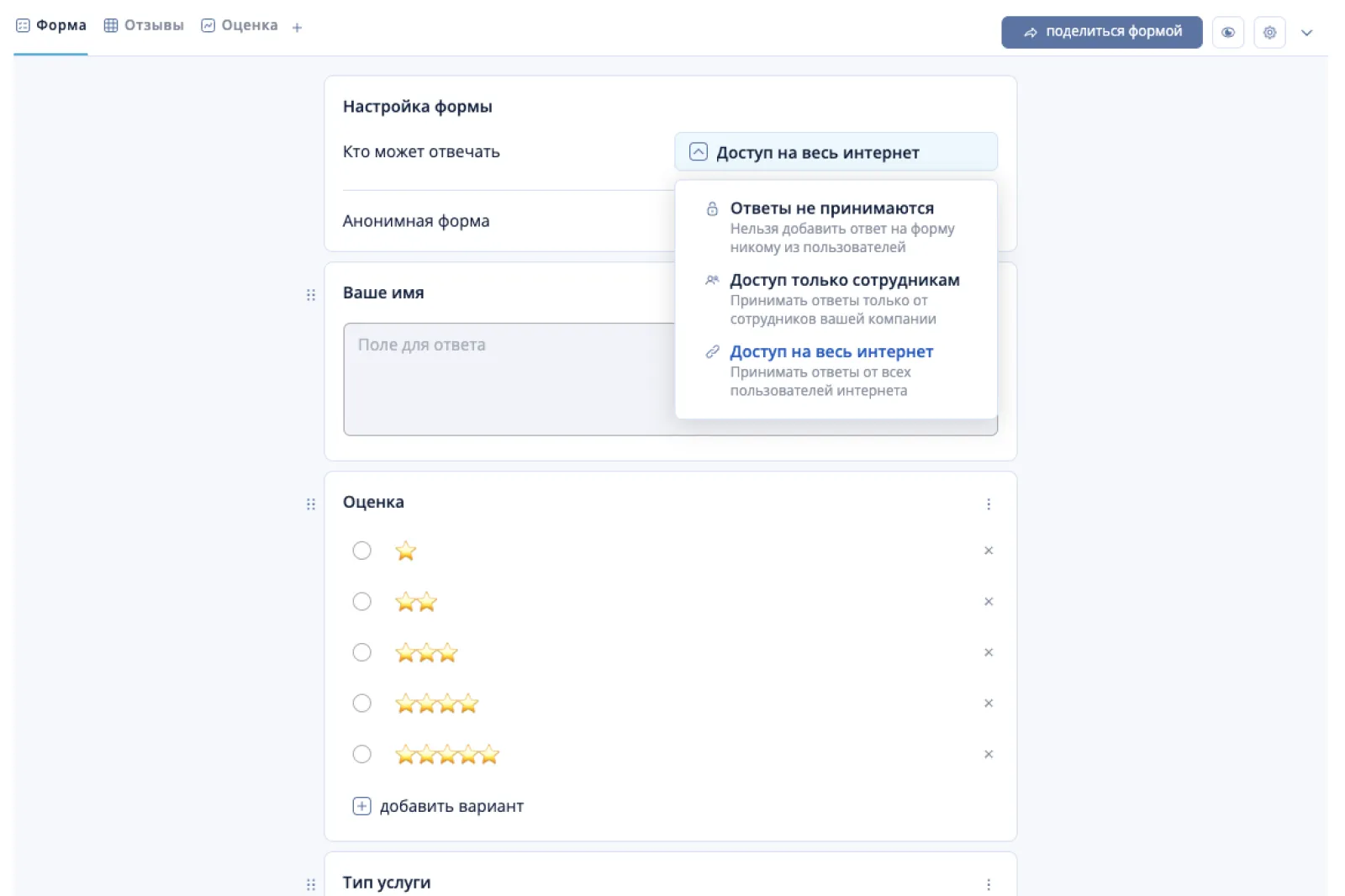Viewport: 1345px width, 896px height.
Task: Open settings via the gear icon
Action: pos(1269,33)
